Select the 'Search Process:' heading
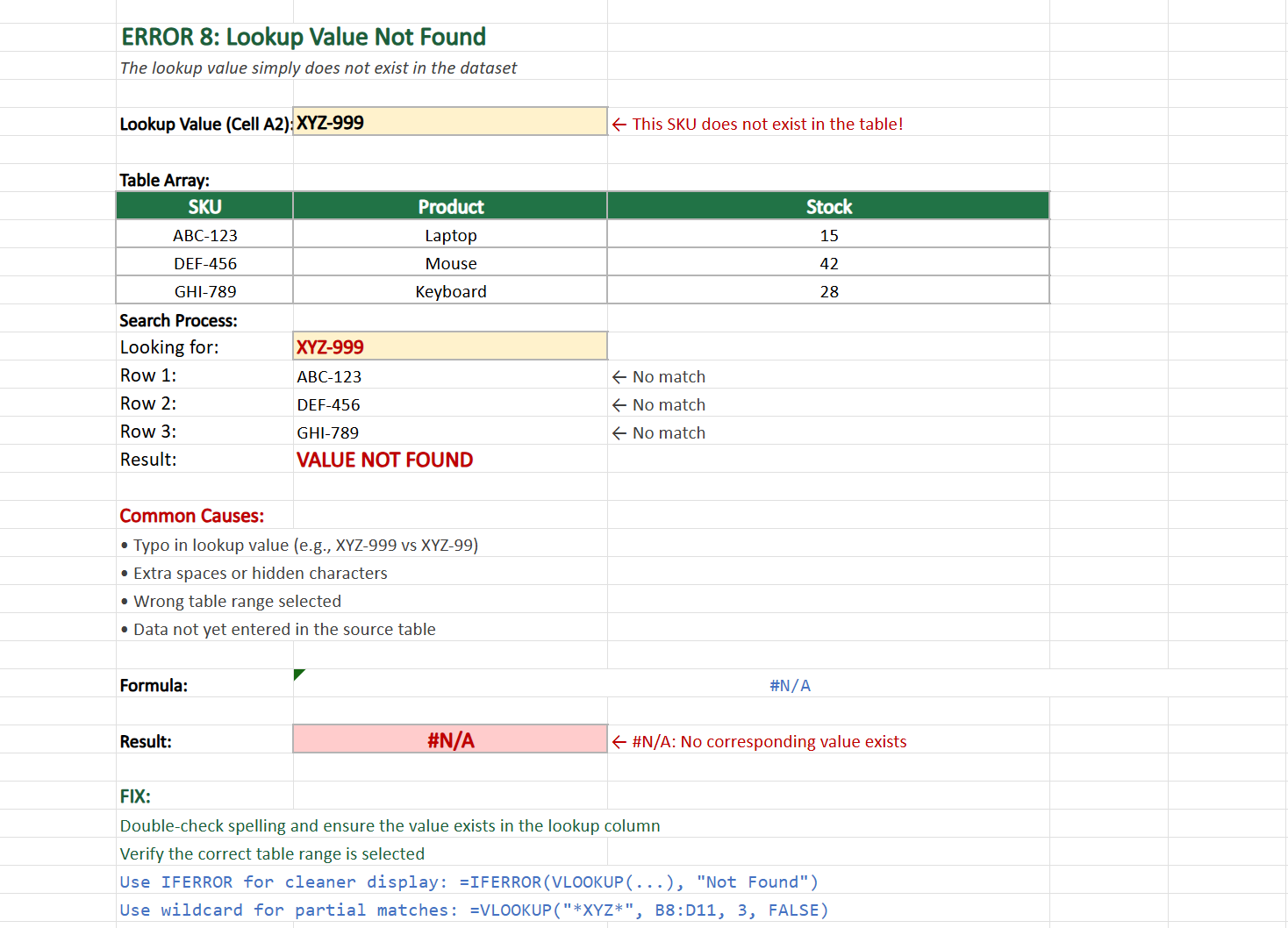Screen dimensions: 1288x928 pyautogui.click(x=179, y=320)
